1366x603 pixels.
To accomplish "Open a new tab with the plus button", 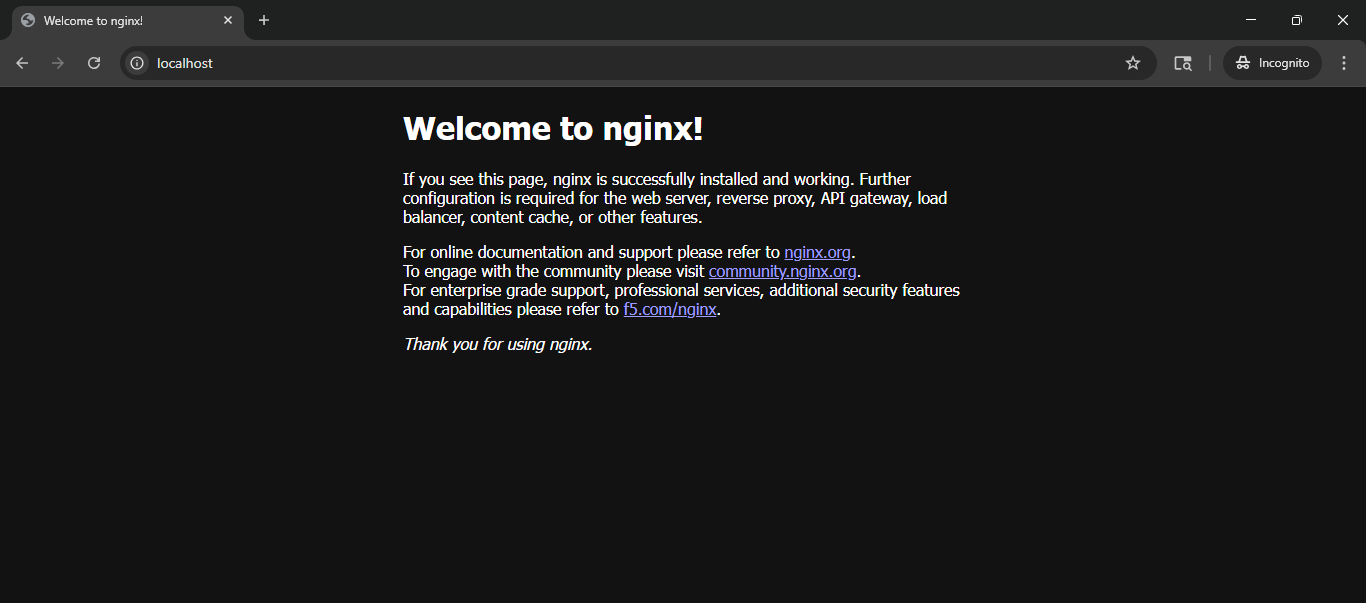I will click(264, 20).
